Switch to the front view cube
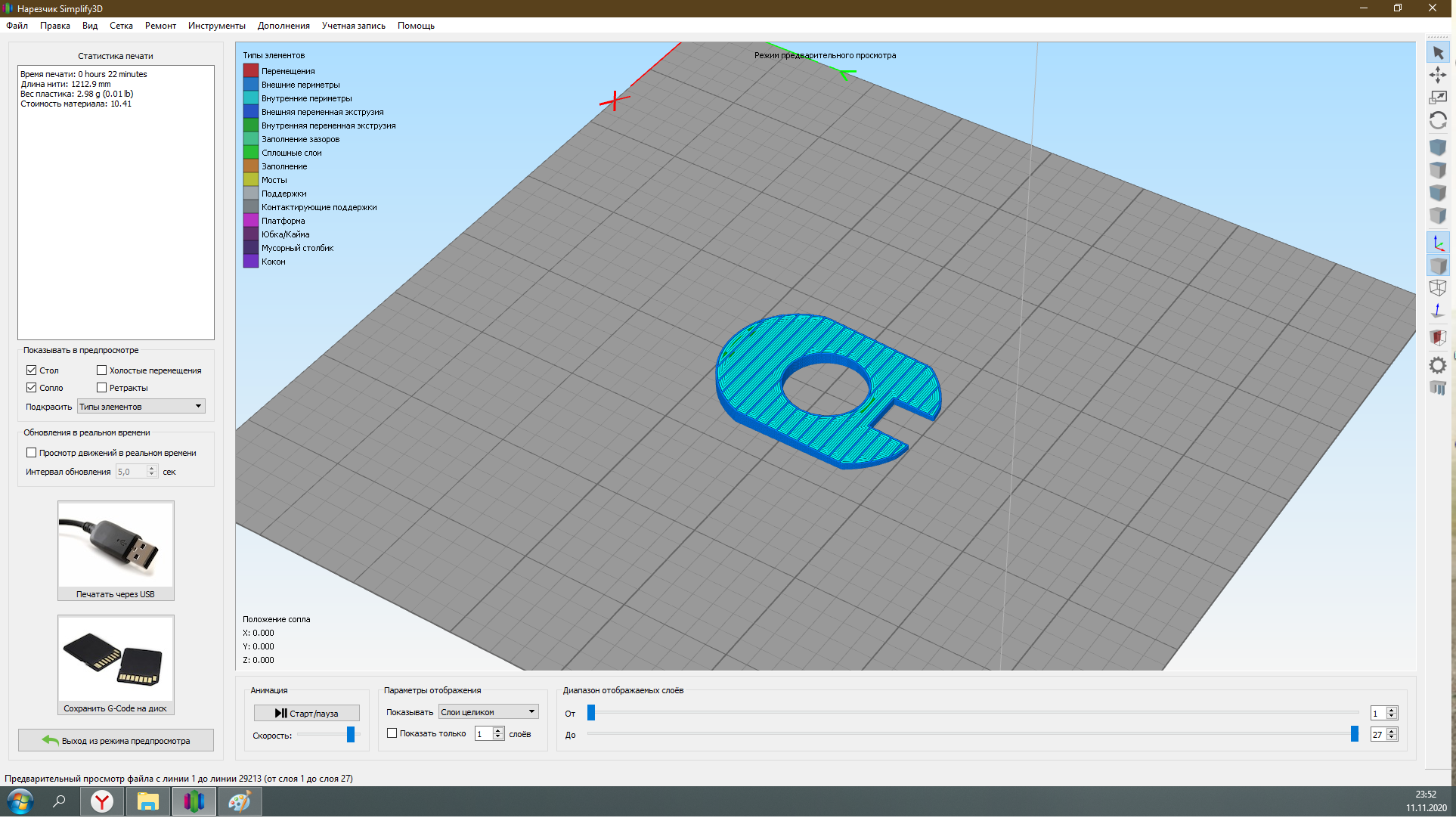1456x821 pixels. point(1438,193)
